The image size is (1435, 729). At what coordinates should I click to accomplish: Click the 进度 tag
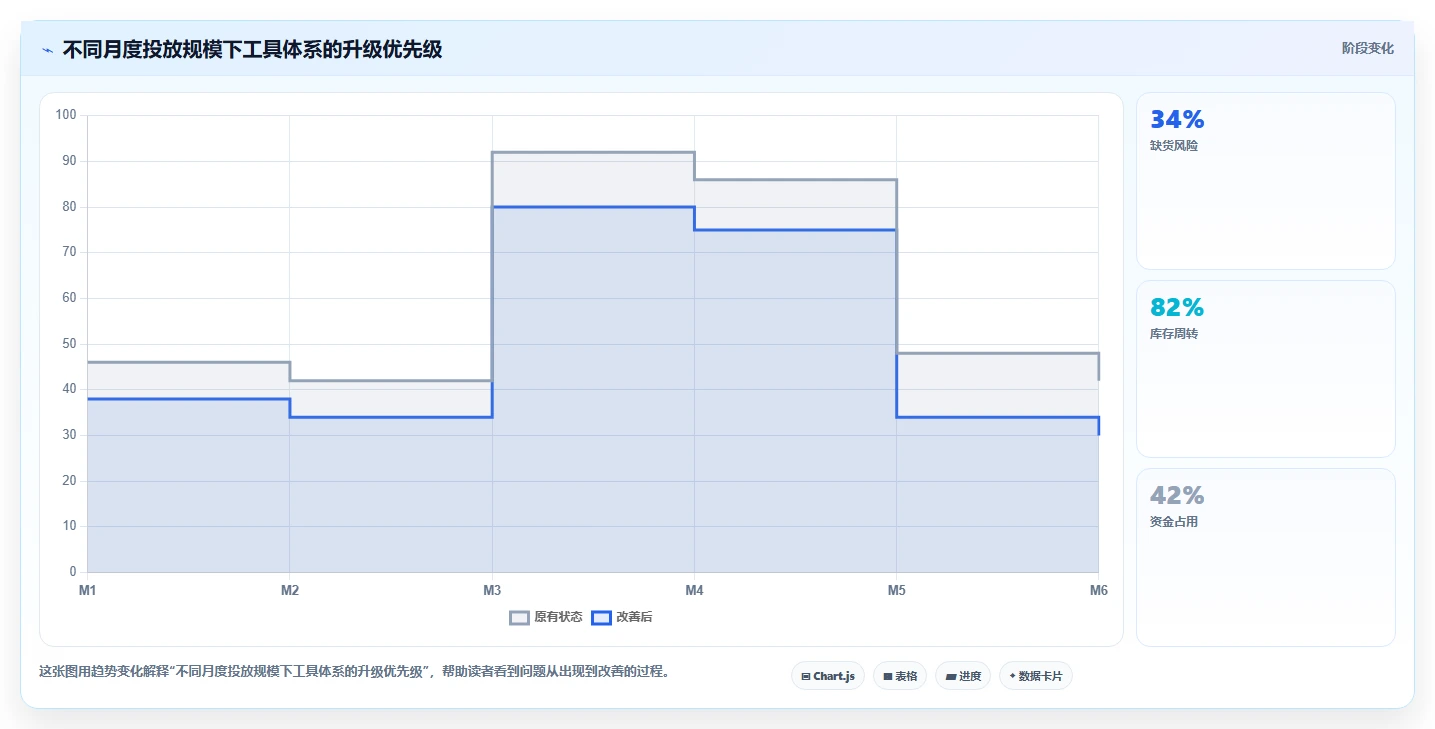pyautogui.click(x=963, y=676)
